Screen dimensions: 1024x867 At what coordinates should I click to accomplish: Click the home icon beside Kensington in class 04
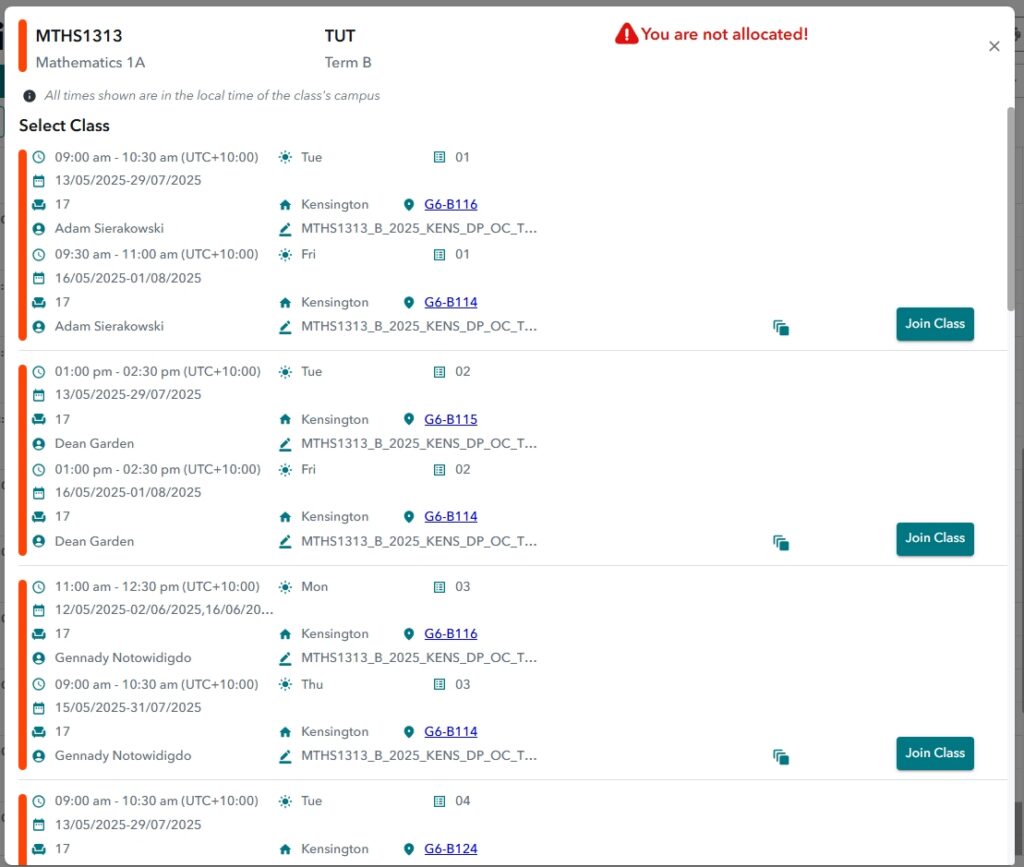285,849
